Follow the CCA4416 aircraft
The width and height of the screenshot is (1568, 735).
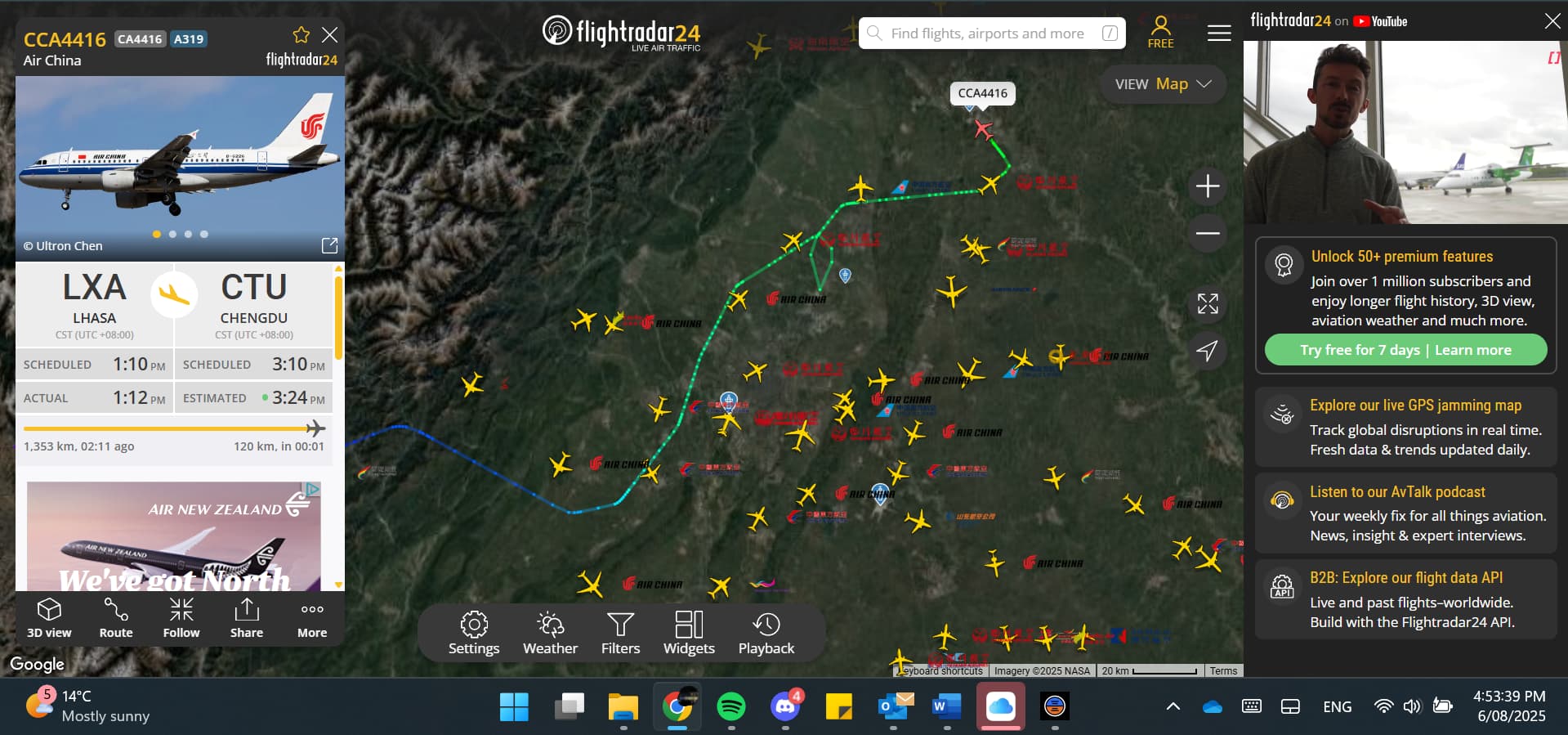(181, 618)
